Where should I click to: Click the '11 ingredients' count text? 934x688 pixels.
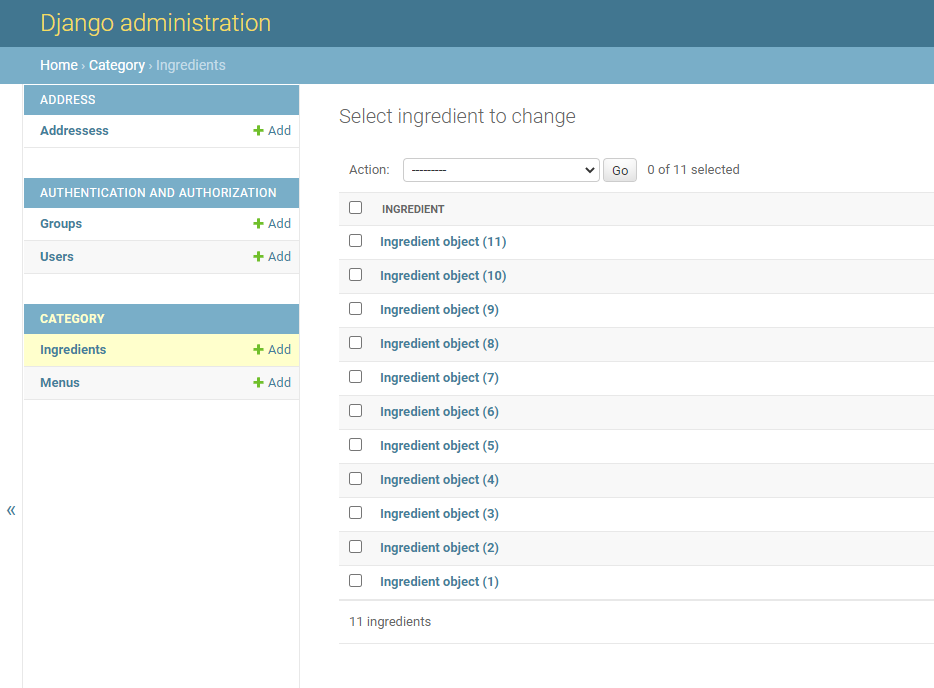(x=390, y=621)
